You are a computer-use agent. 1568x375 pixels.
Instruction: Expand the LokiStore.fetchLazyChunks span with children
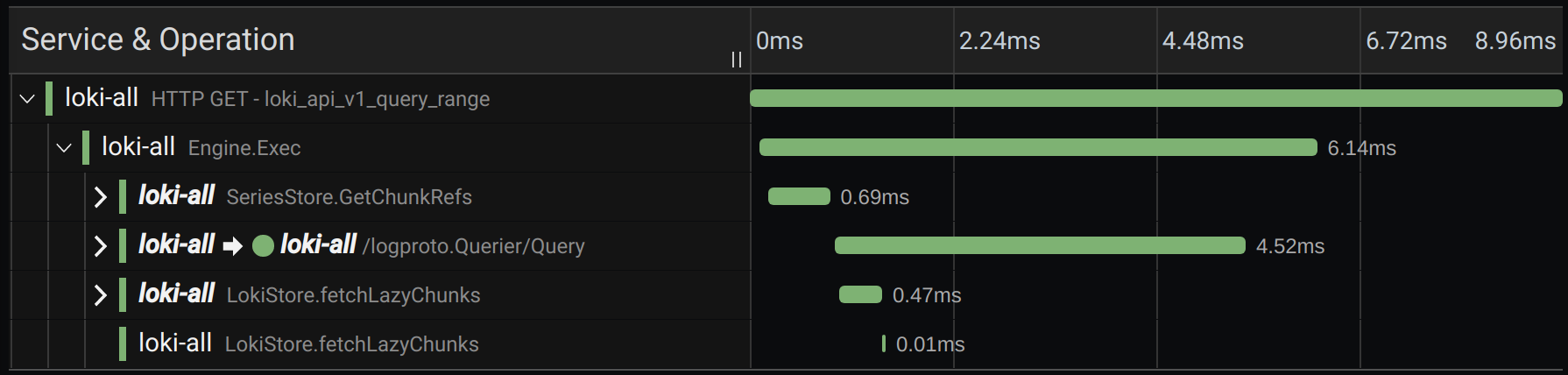click(x=100, y=295)
